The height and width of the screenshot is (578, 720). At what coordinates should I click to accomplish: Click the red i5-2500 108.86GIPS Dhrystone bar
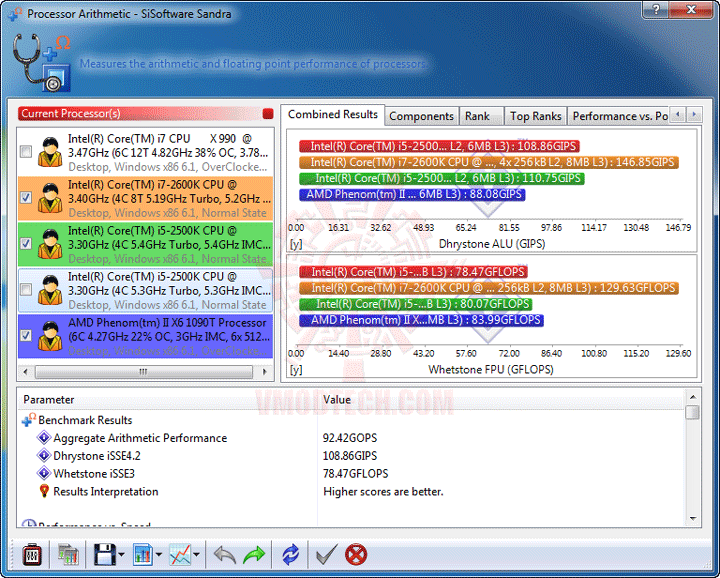tap(439, 146)
